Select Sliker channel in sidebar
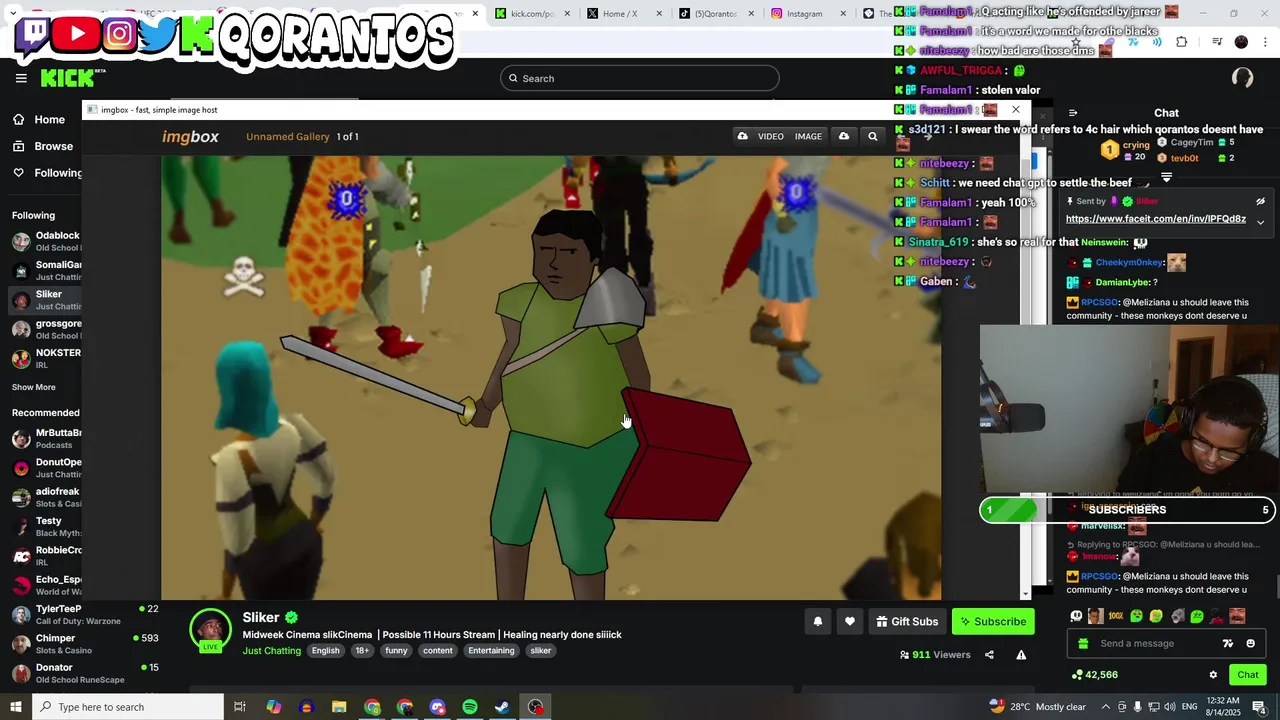 click(x=46, y=300)
